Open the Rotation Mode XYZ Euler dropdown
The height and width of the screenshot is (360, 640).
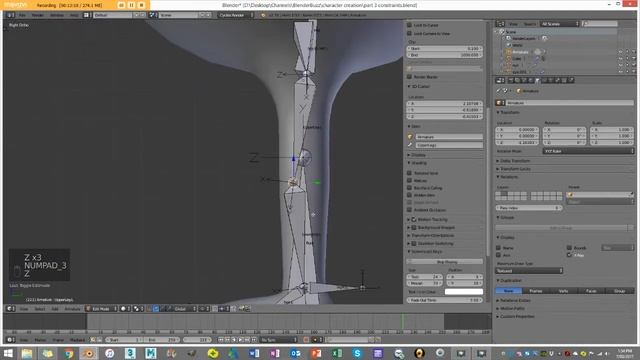coord(588,151)
